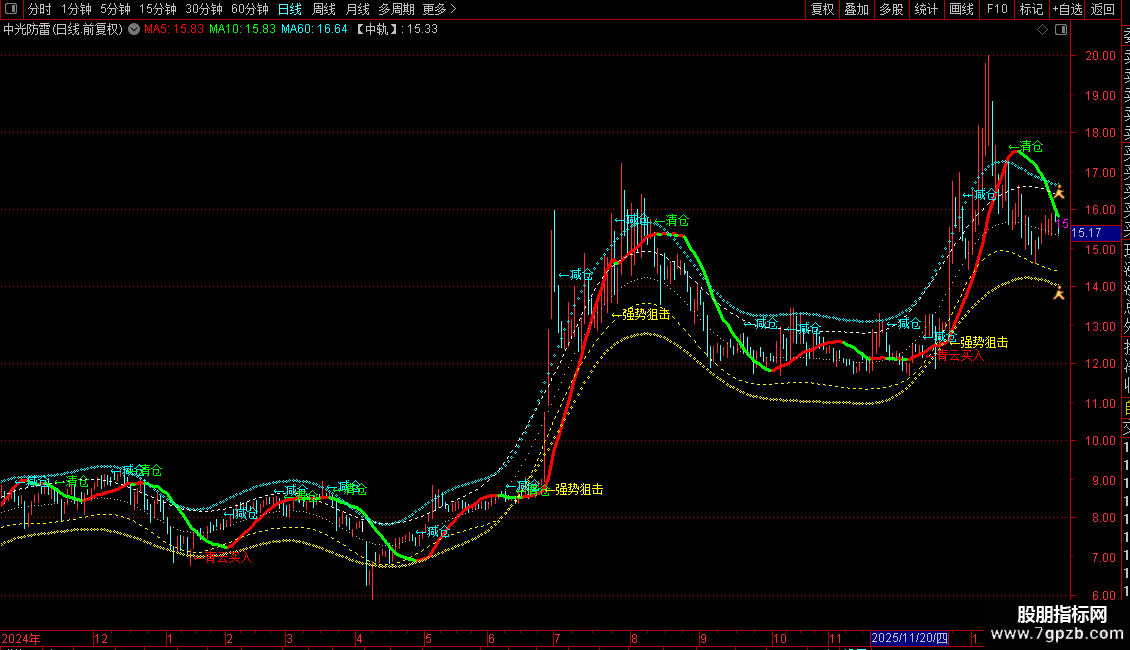1130x650 pixels.
Task: Click the chart title 中光防雷(日线.前复权)
Action: pyautogui.click(x=63, y=29)
